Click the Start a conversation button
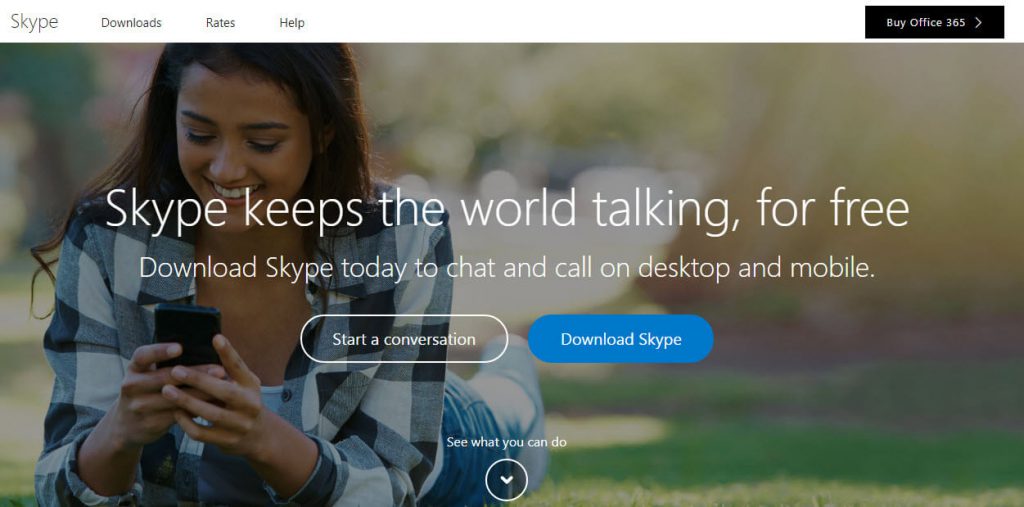The height and width of the screenshot is (507, 1024). pyautogui.click(x=404, y=338)
